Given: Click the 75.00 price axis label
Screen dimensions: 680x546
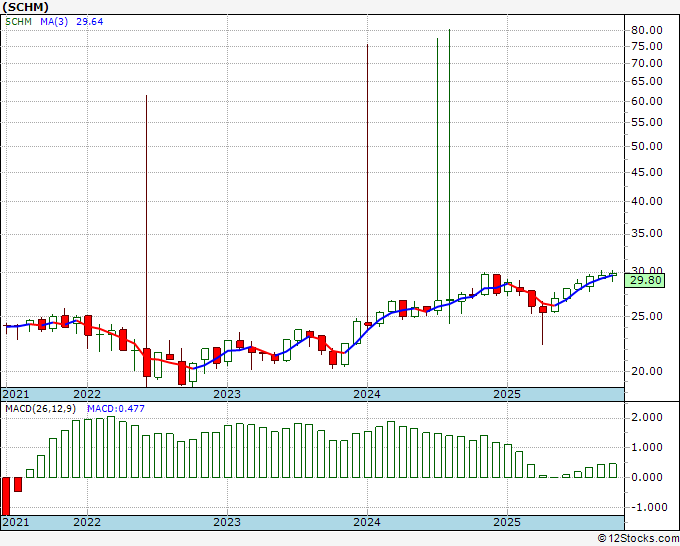Looking at the screenshot, I should [x=647, y=46].
